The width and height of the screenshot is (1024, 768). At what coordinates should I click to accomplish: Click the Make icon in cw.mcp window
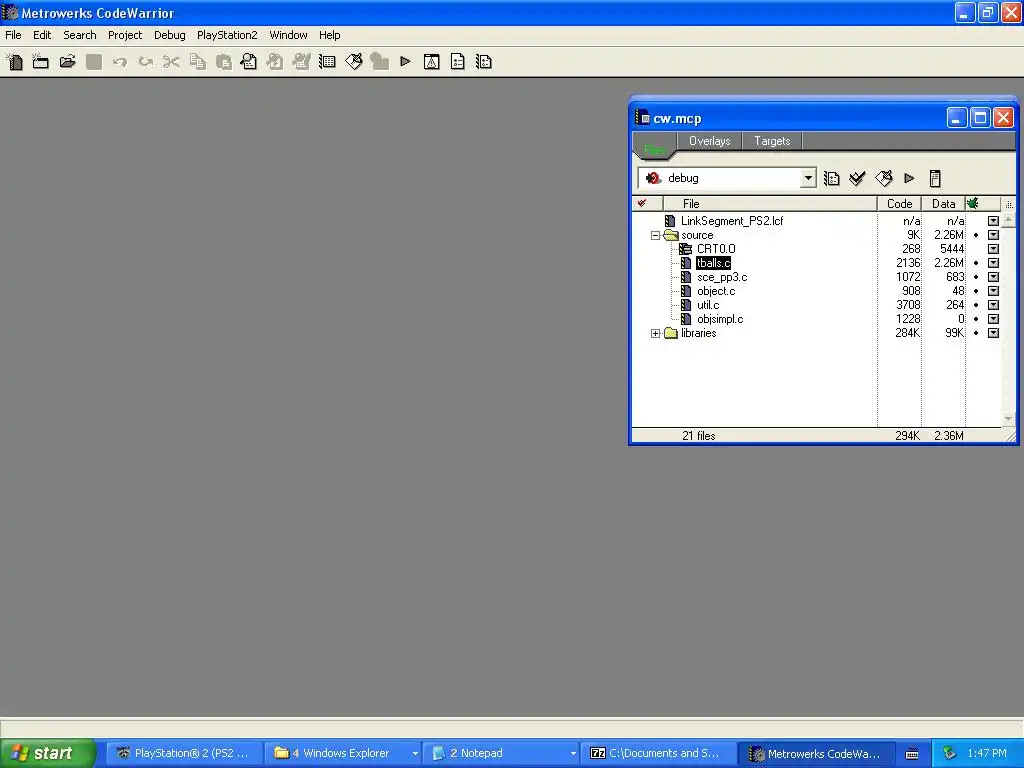884,178
